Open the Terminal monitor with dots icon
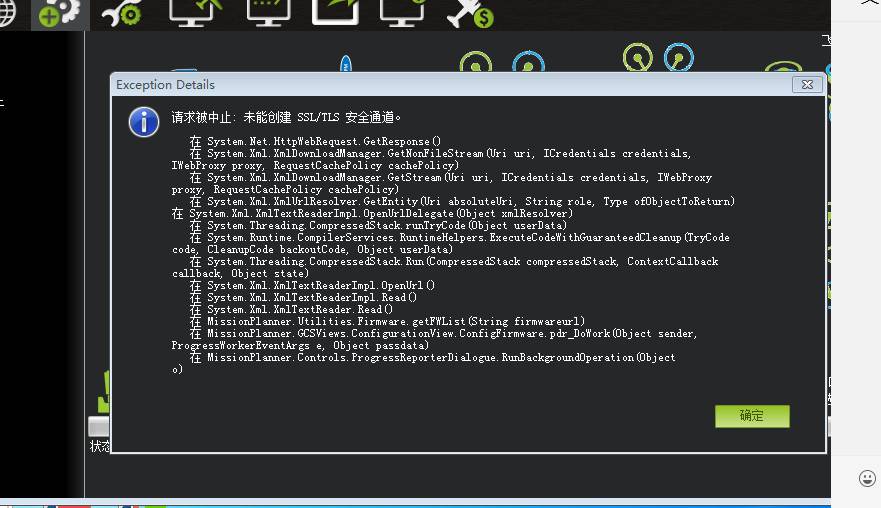The width and height of the screenshot is (881, 508). tap(269, 12)
